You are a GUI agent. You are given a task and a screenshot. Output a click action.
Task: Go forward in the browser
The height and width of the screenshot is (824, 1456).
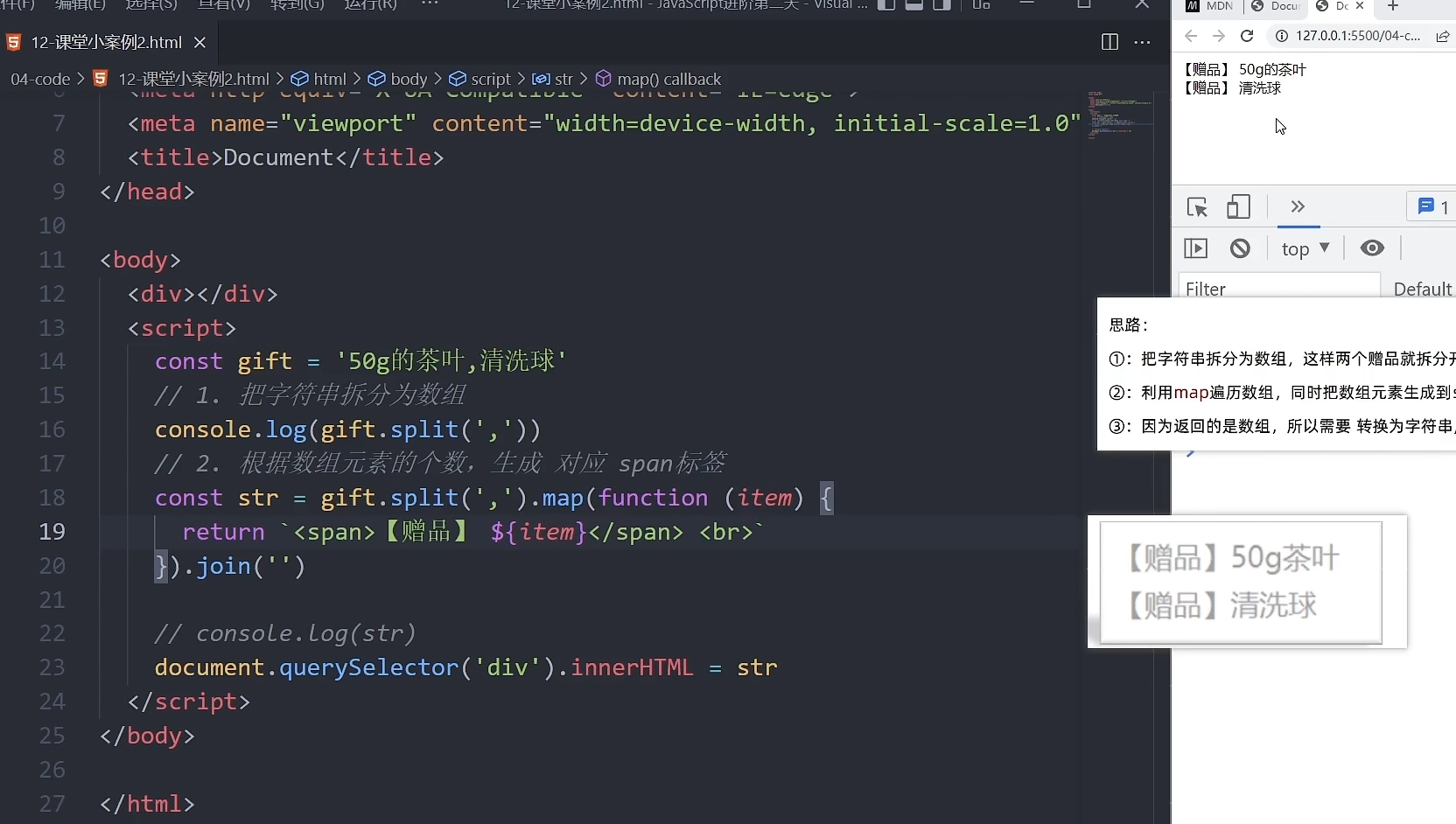[x=1219, y=36]
